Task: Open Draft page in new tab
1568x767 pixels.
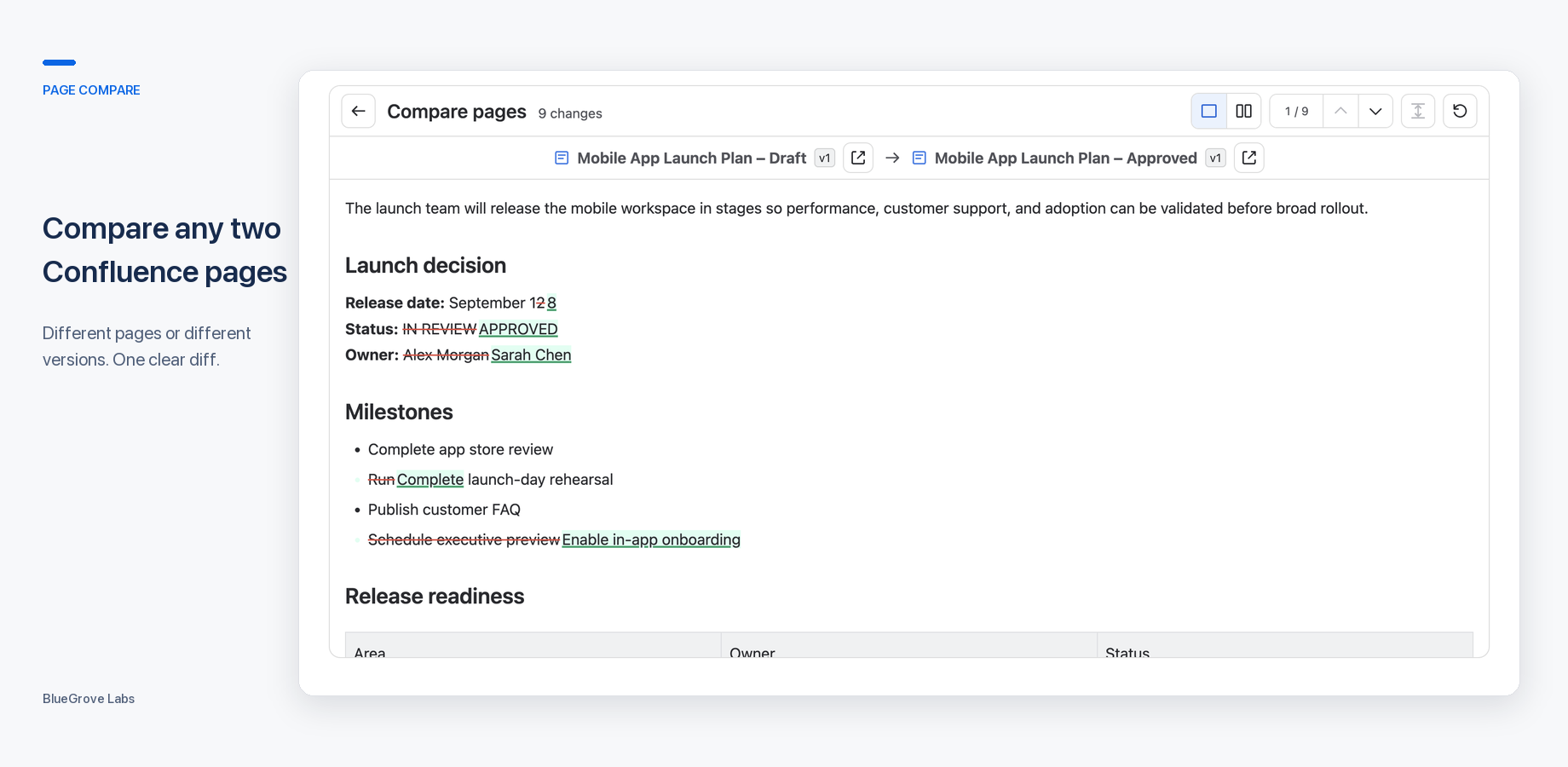Action: (858, 158)
